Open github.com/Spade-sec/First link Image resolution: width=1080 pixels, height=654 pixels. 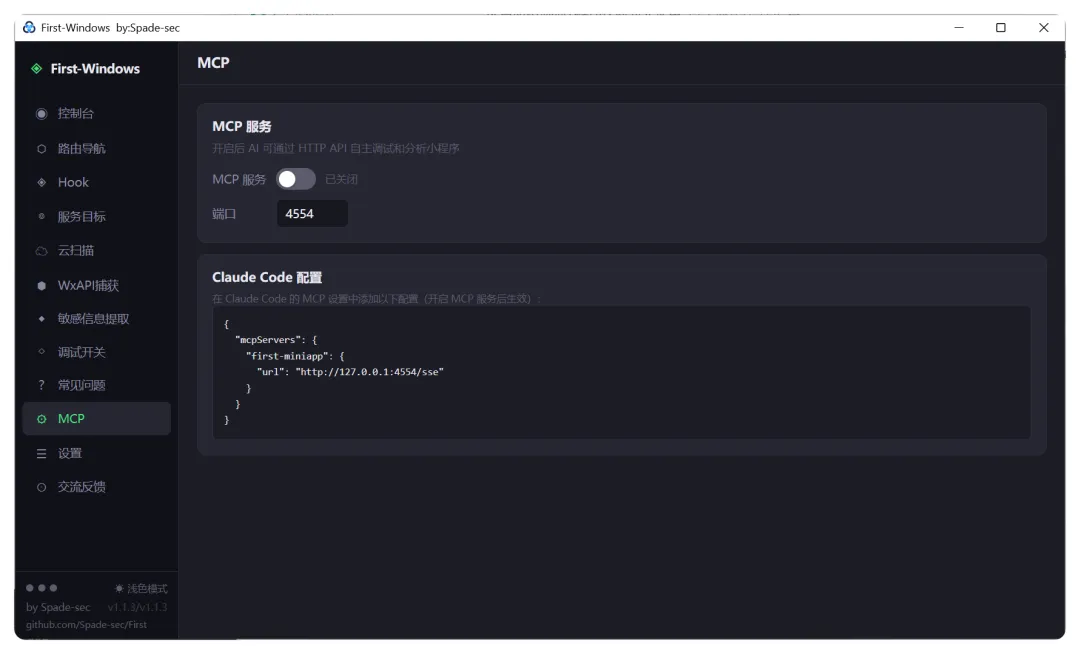pyautogui.click(x=86, y=624)
